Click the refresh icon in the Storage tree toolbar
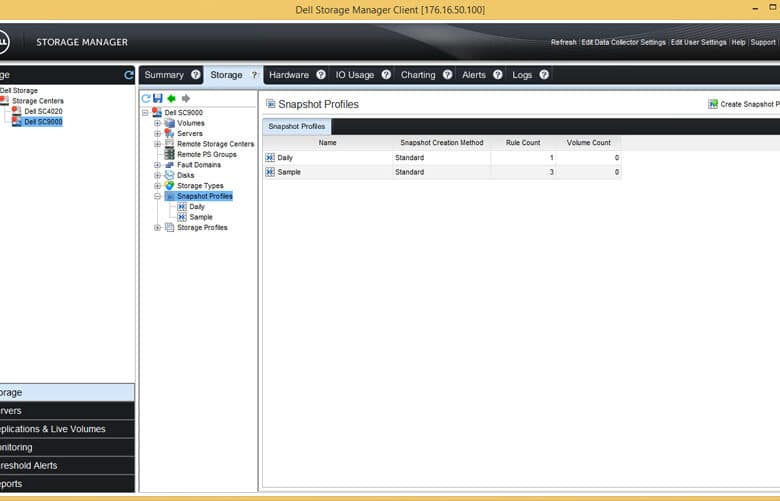 click(146, 99)
